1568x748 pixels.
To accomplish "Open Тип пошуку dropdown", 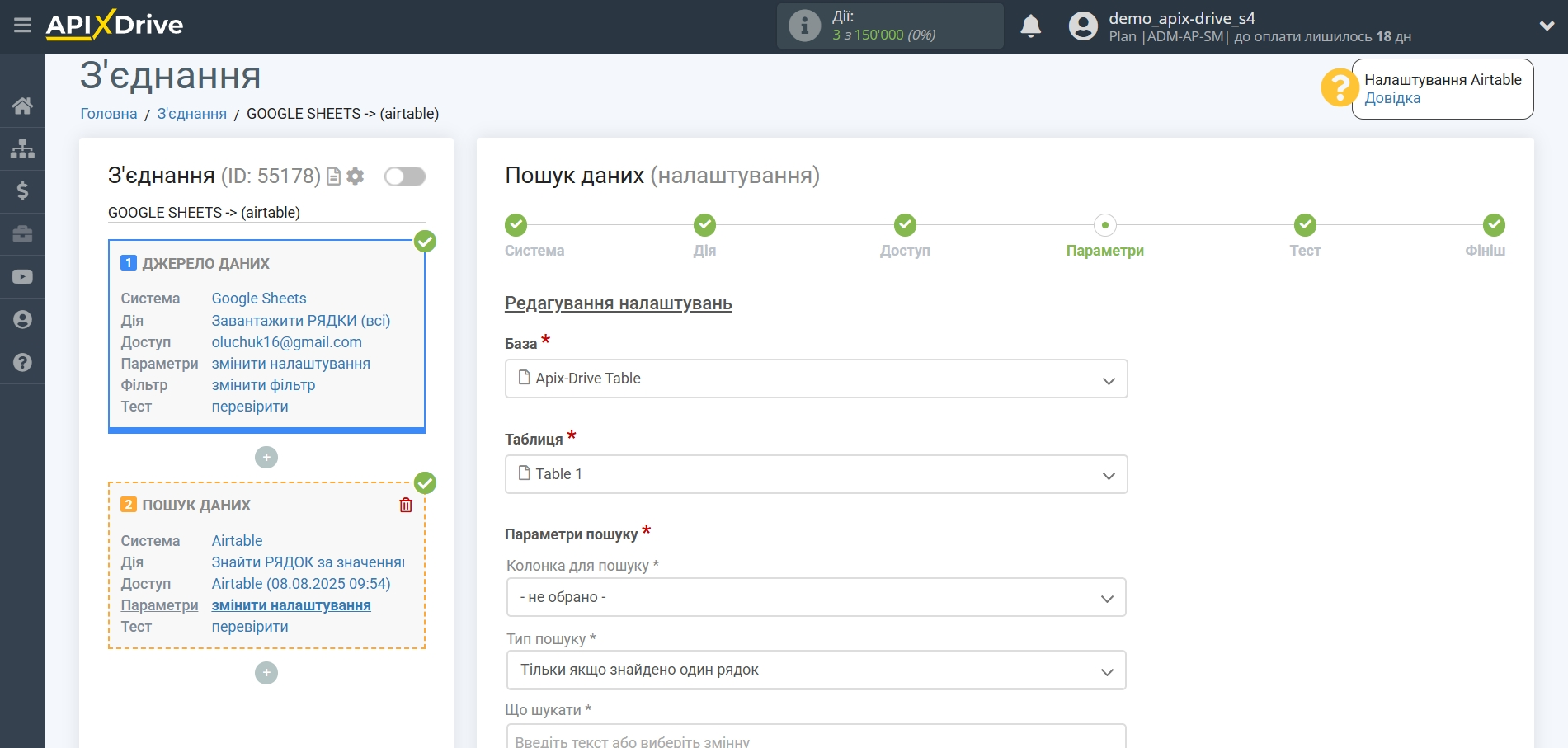I will 816,670.
